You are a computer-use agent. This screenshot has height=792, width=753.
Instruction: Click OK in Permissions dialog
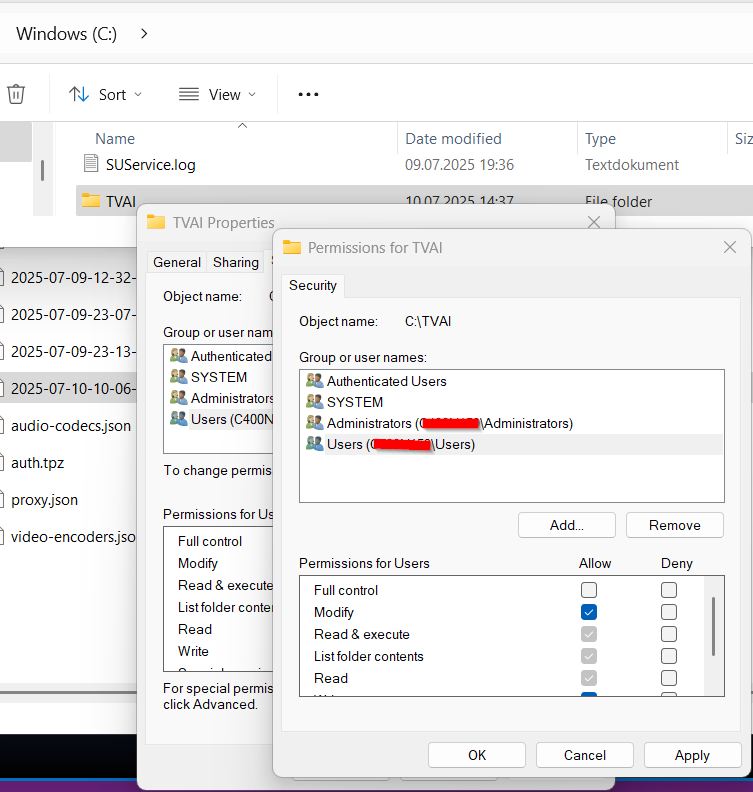pos(477,755)
